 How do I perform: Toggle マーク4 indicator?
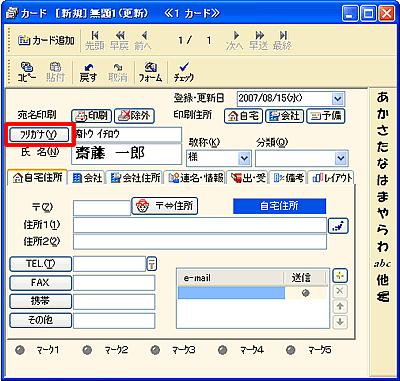[223, 350]
